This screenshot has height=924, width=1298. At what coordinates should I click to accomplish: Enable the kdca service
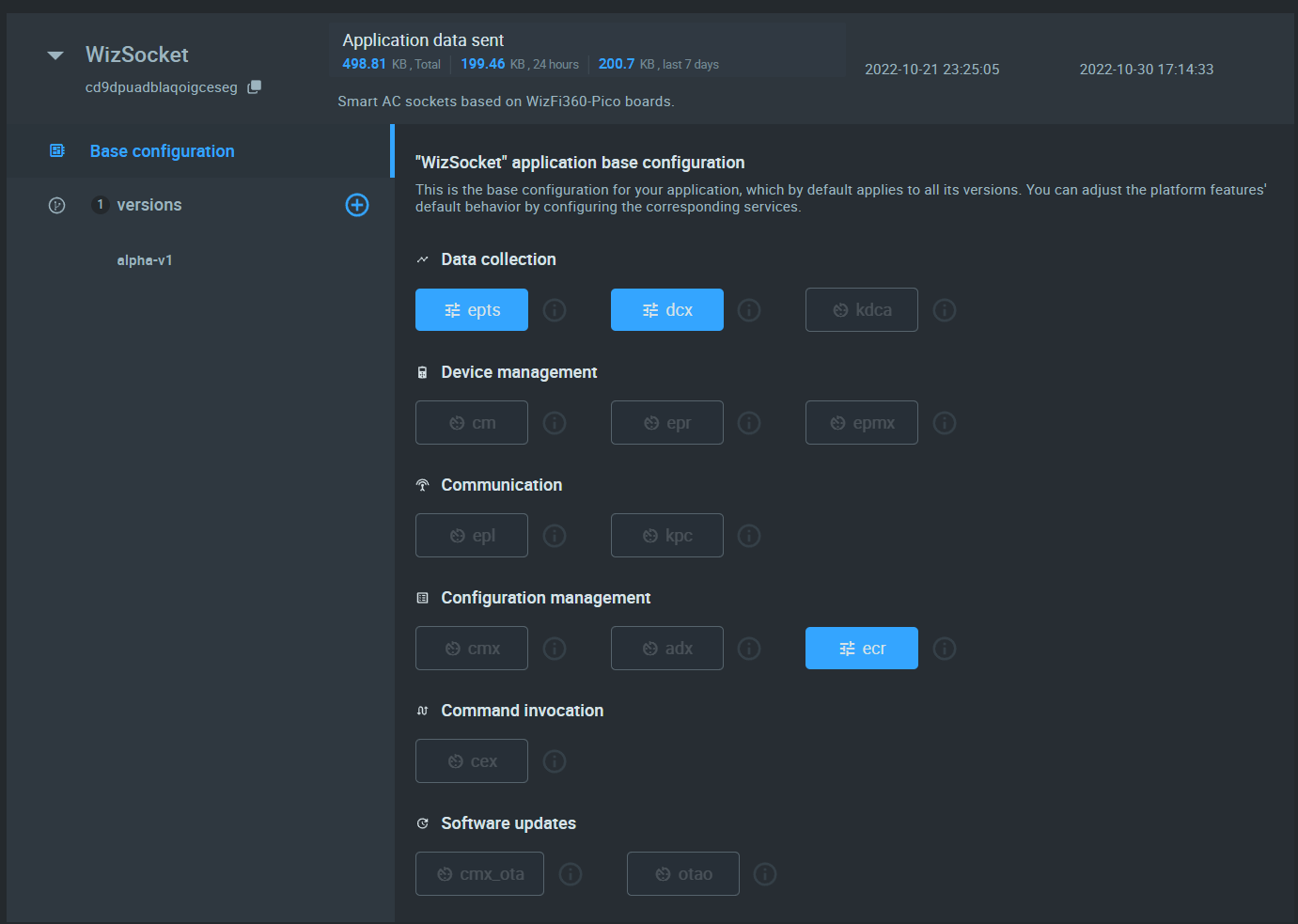click(x=862, y=310)
